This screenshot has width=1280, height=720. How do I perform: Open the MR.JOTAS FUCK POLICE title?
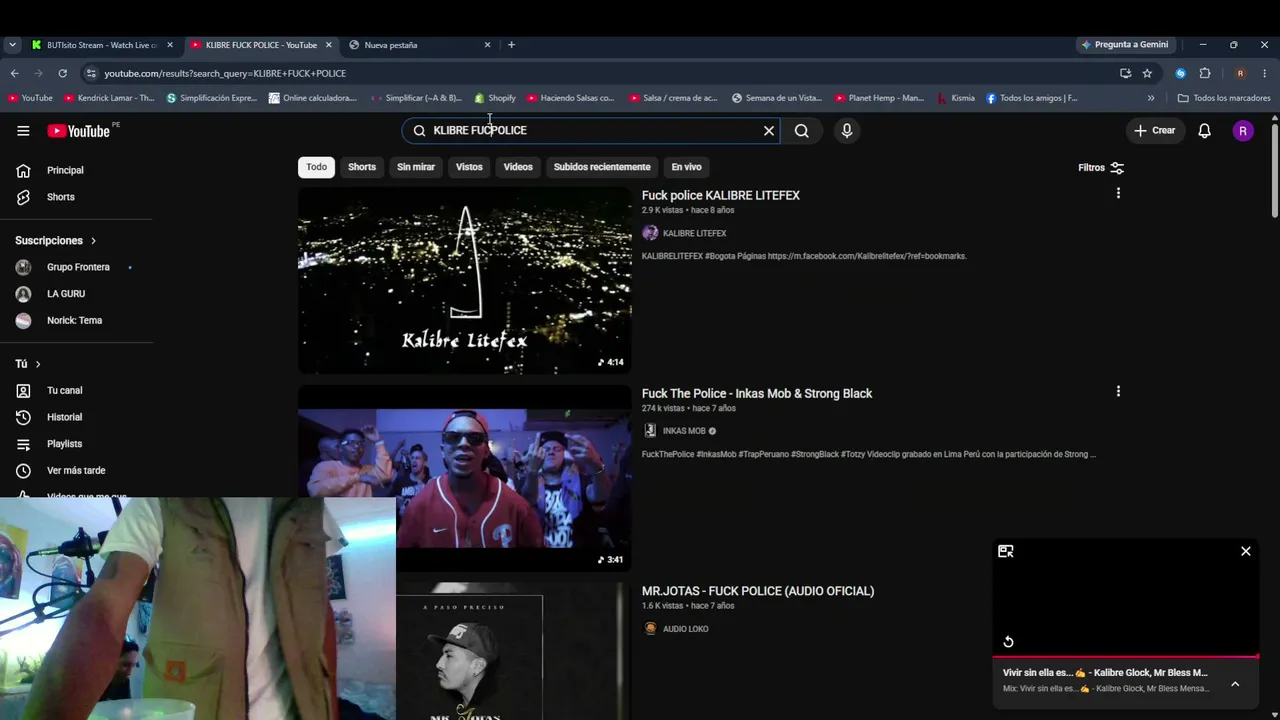758,591
